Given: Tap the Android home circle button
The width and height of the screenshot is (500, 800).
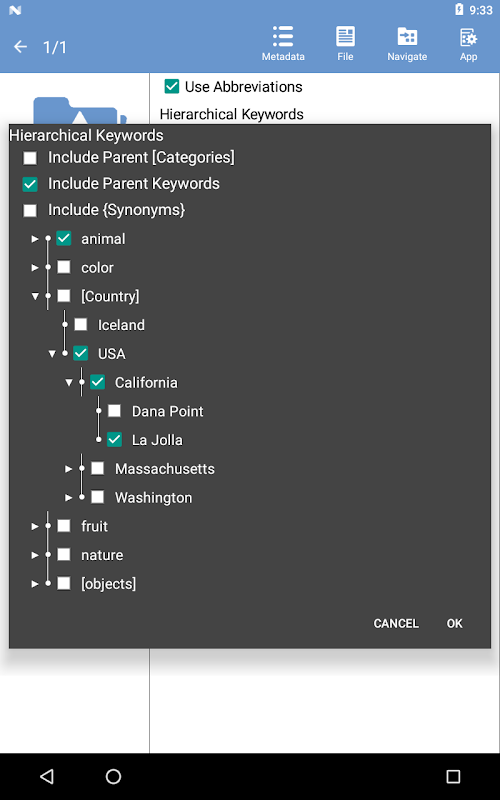Looking at the screenshot, I should (x=113, y=776).
